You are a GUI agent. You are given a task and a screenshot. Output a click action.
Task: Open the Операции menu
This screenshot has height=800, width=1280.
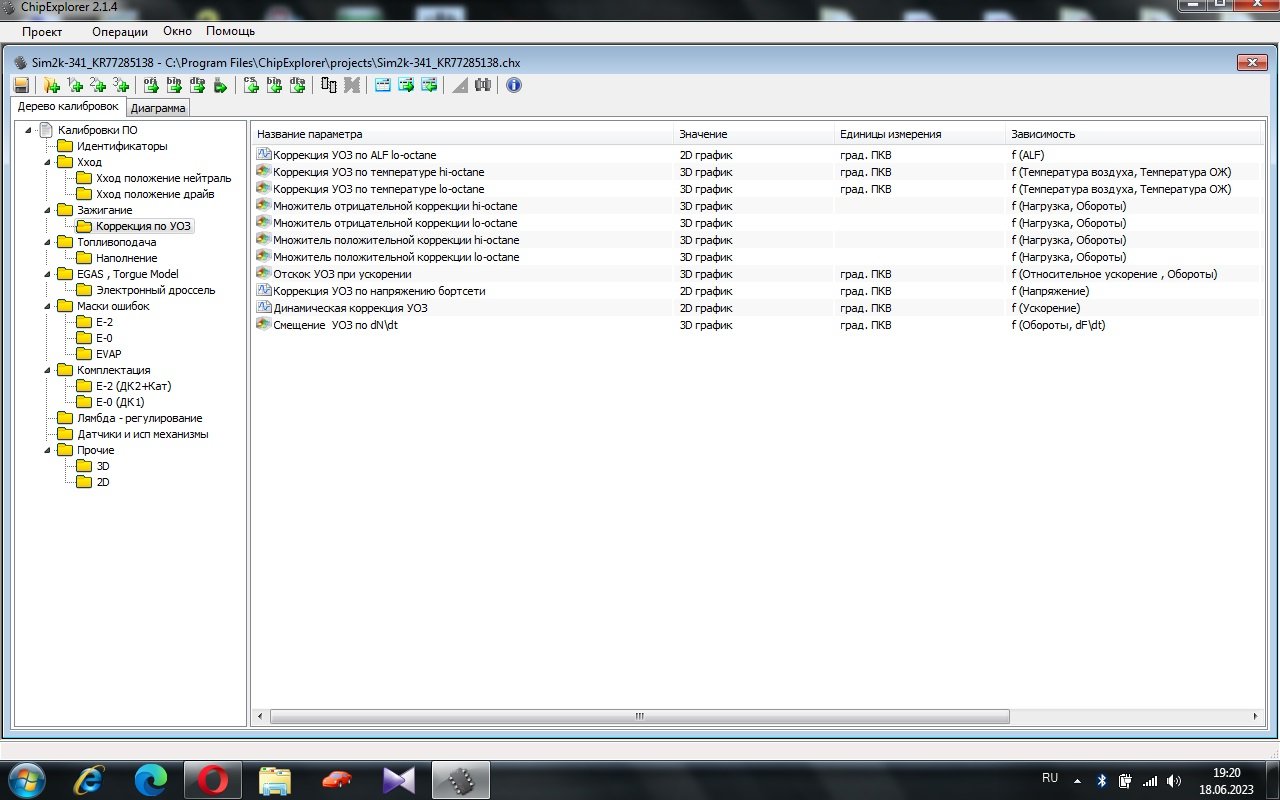click(x=119, y=31)
